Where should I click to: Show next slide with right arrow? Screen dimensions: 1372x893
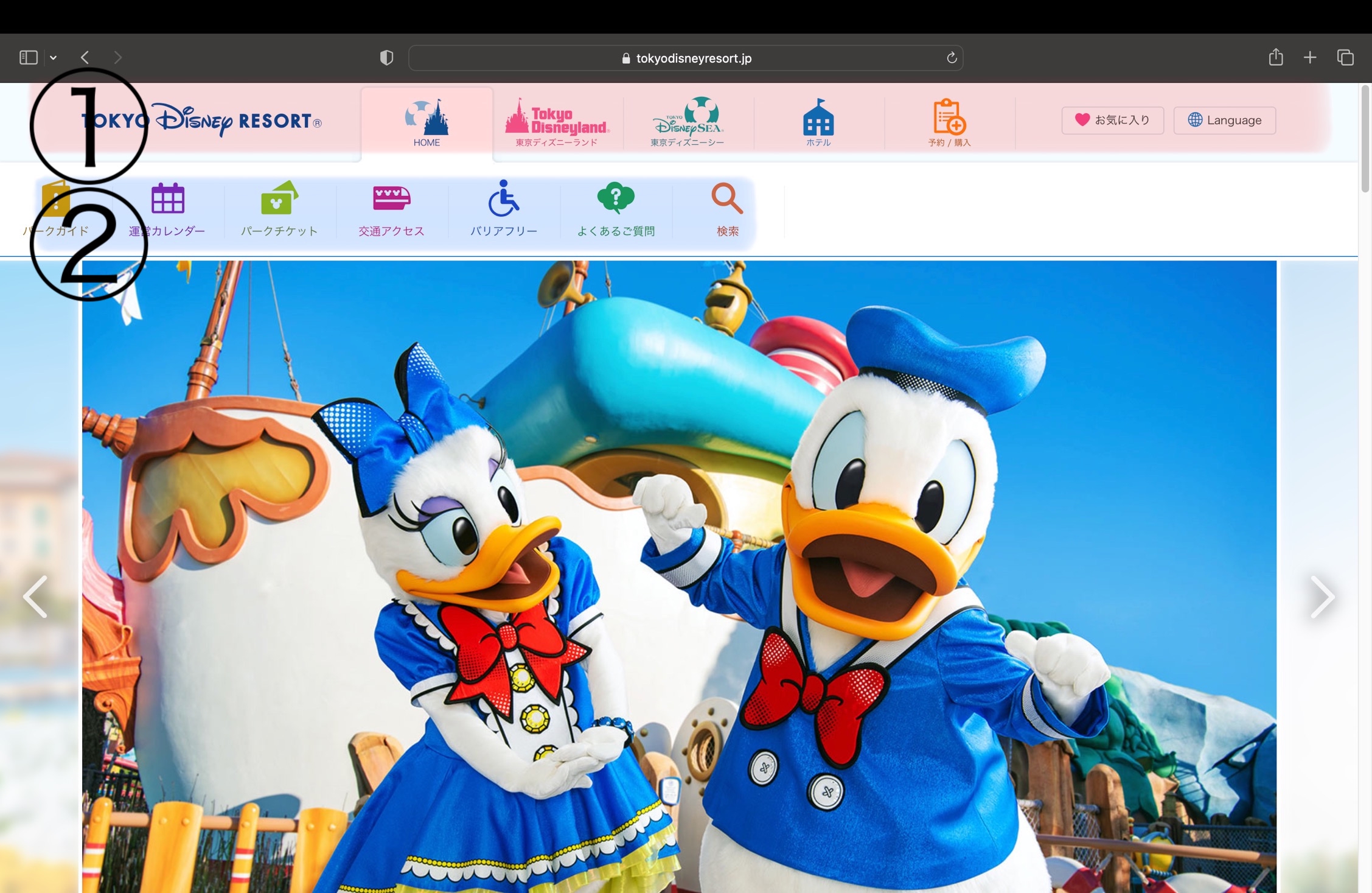point(1322,597)
